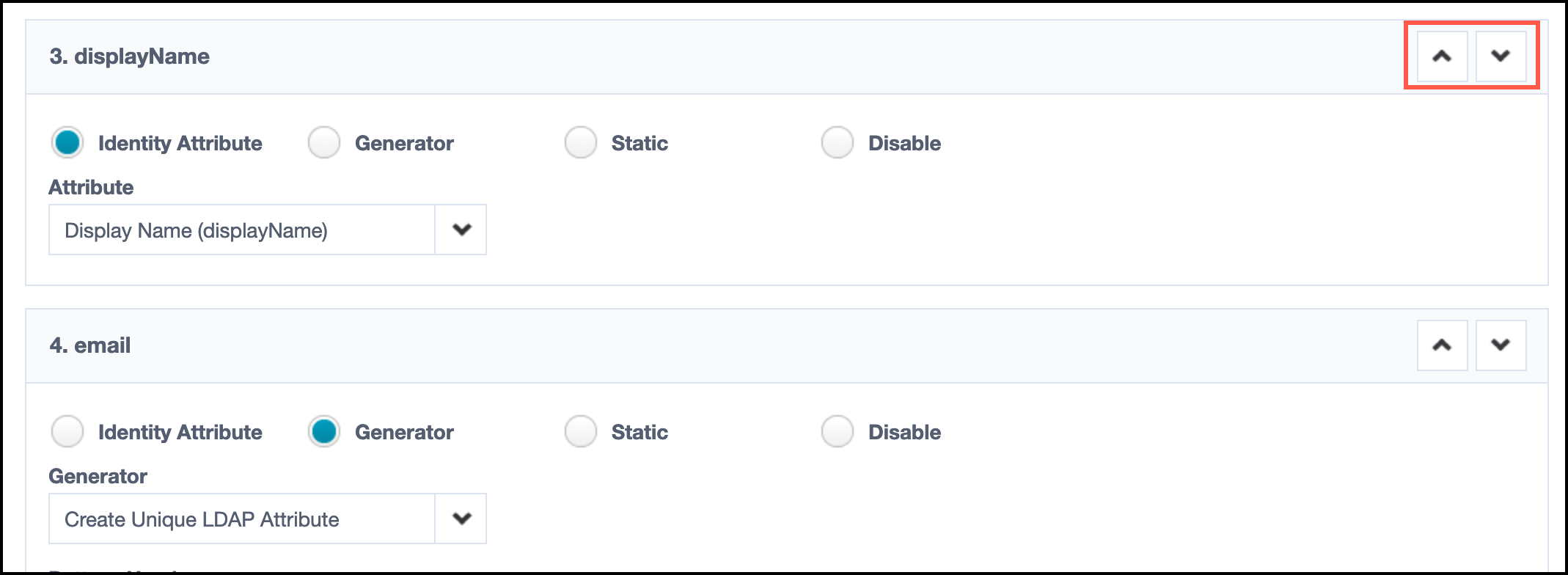
Task: Click the Attribute field label
Action: tap(91, 188)
